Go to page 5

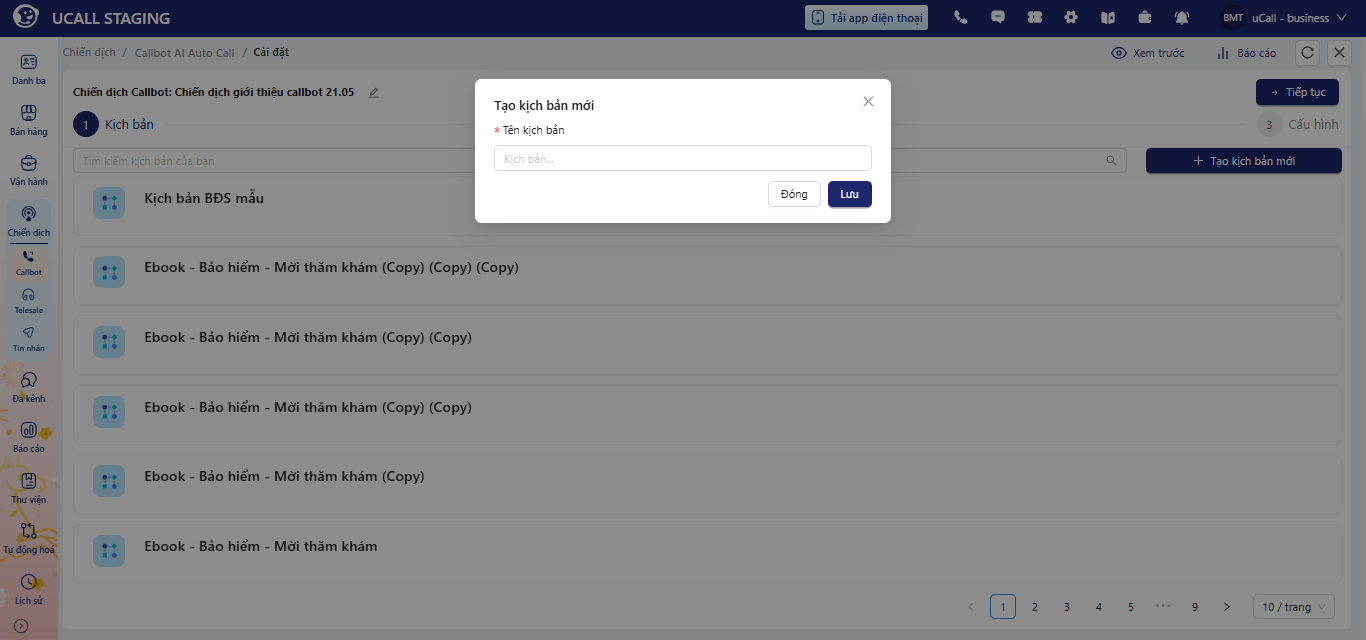(1131, 607)
